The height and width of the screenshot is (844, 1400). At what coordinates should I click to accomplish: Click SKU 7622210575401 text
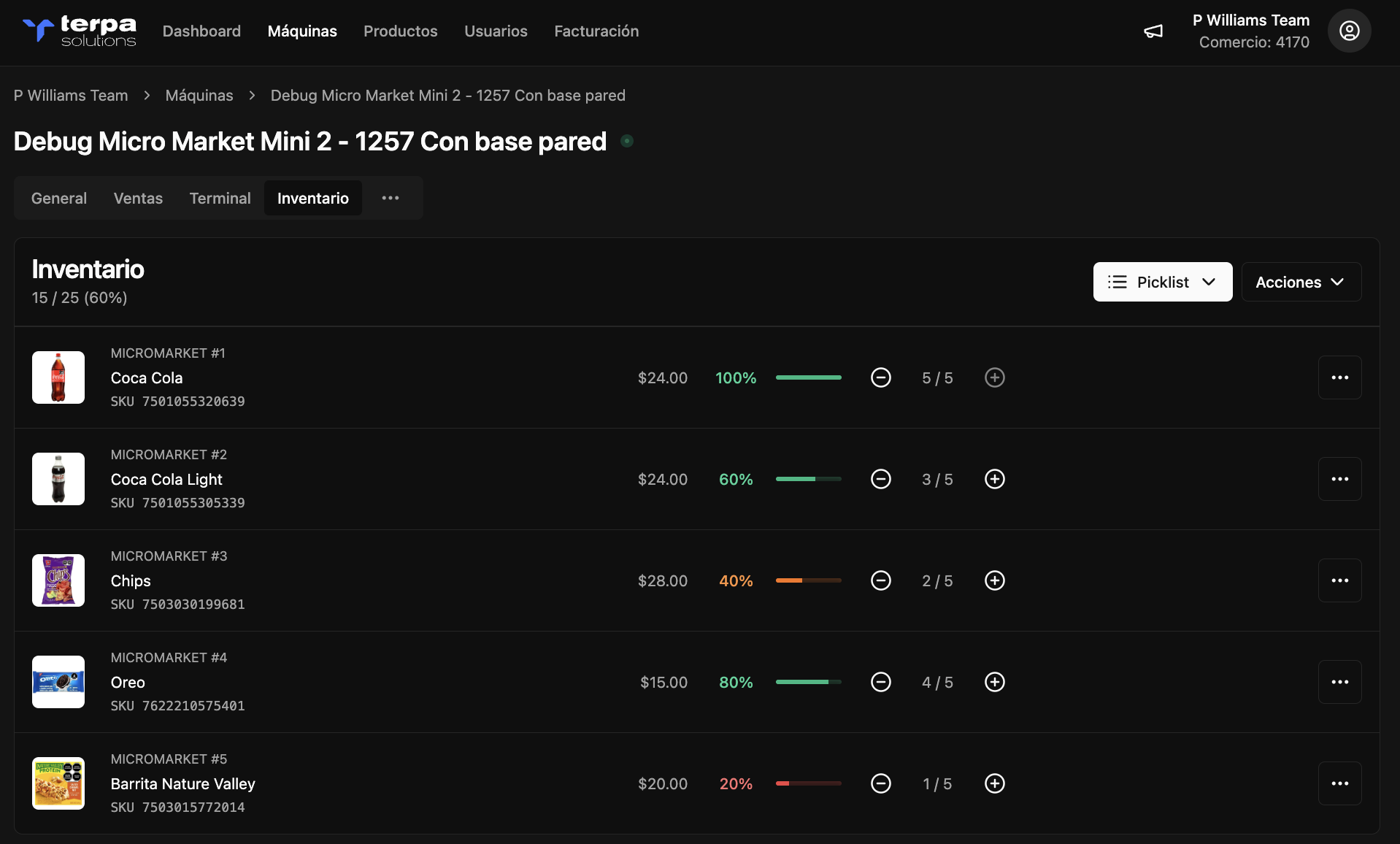[178, 706]
